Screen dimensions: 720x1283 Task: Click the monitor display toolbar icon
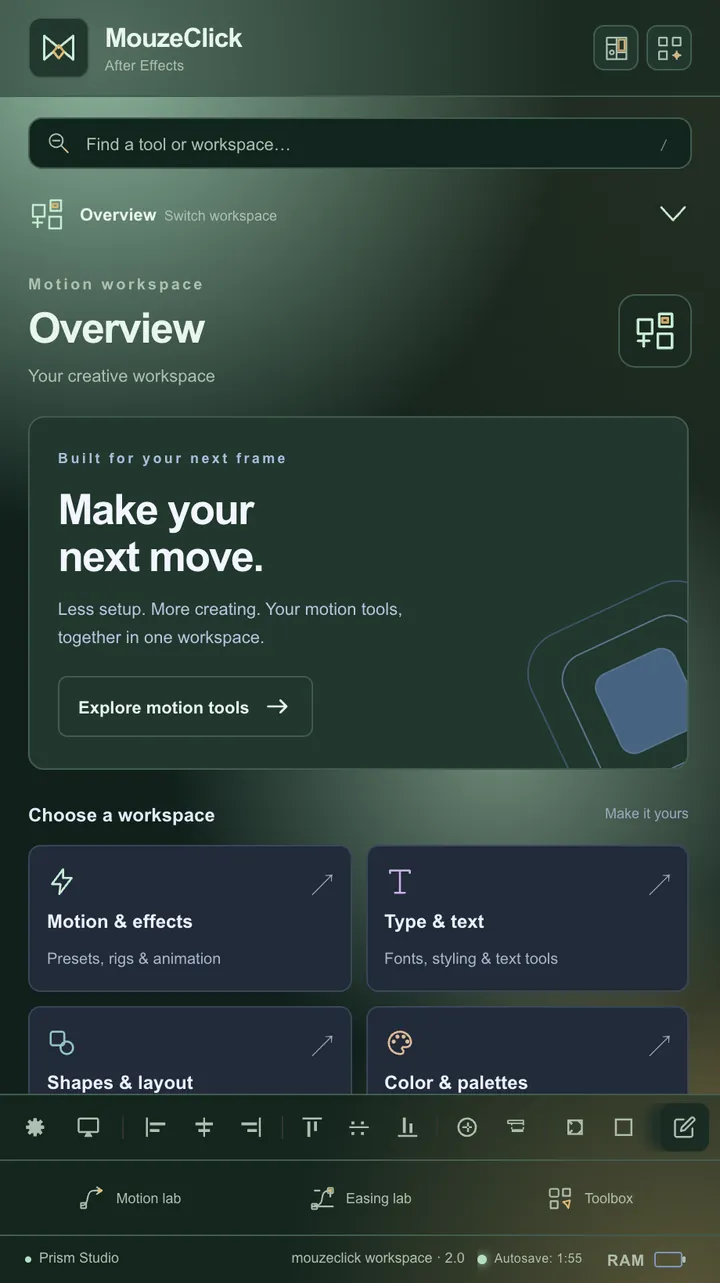[x=88, y=1127]
